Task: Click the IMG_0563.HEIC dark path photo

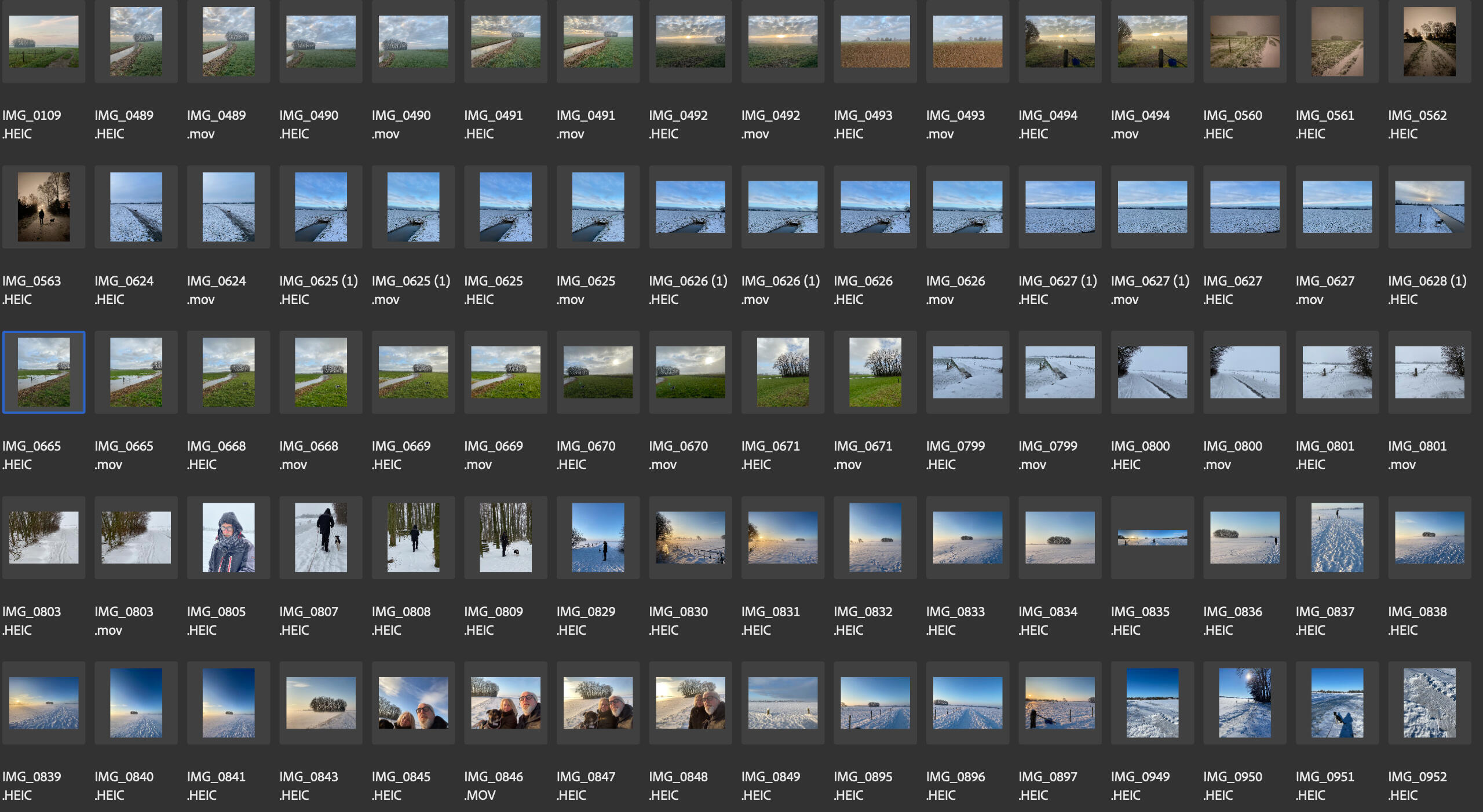Action: point(43,207)
